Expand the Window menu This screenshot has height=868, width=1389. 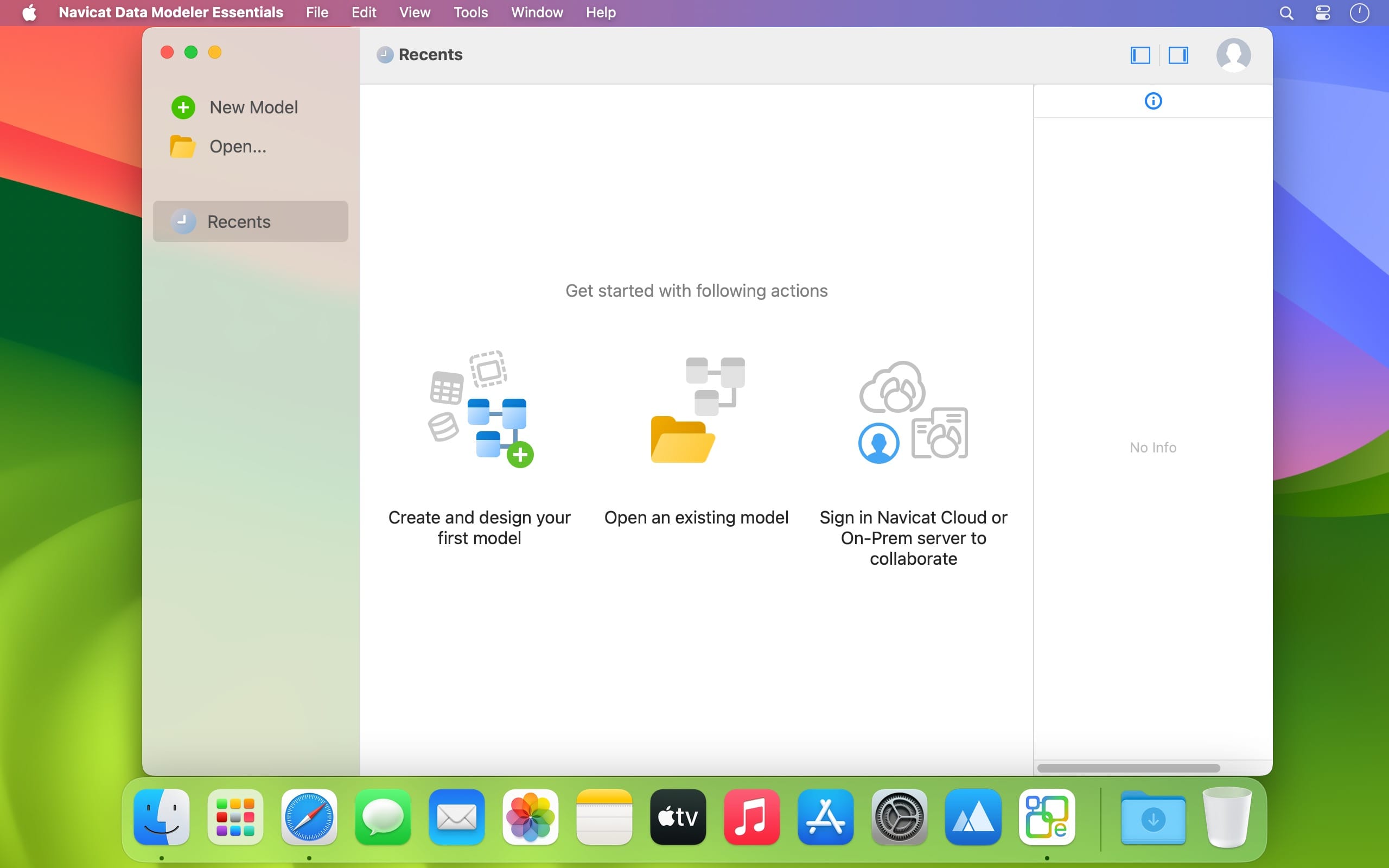tap(537, 12)
